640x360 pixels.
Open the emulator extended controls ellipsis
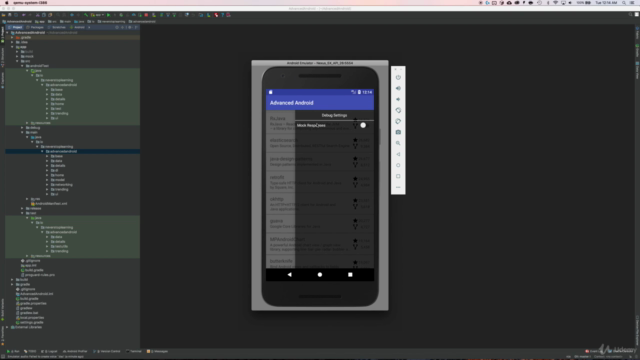click(398, 187)
